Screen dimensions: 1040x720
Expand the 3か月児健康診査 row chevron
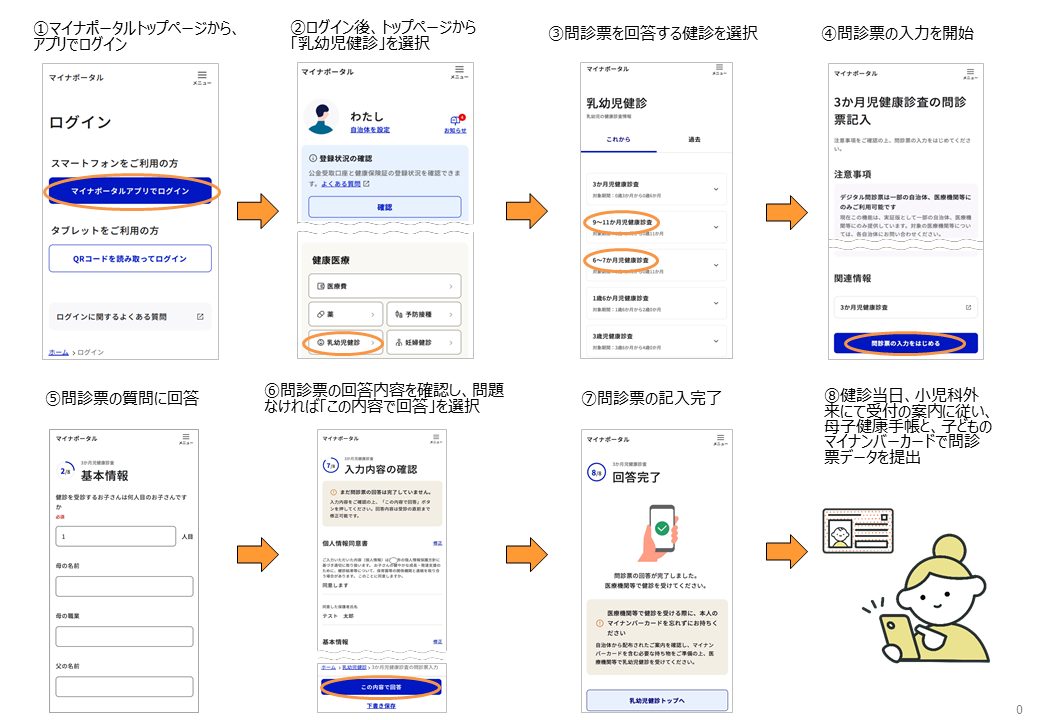point(716,190)
